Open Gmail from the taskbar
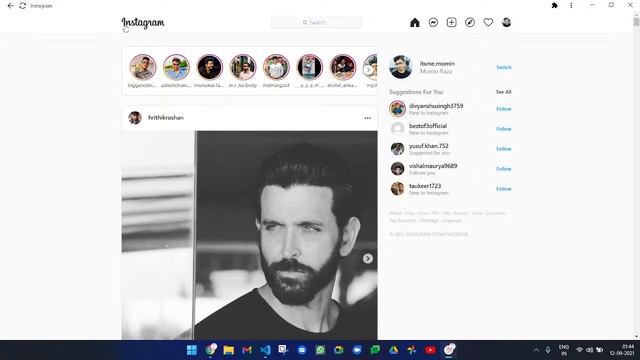 247,350
